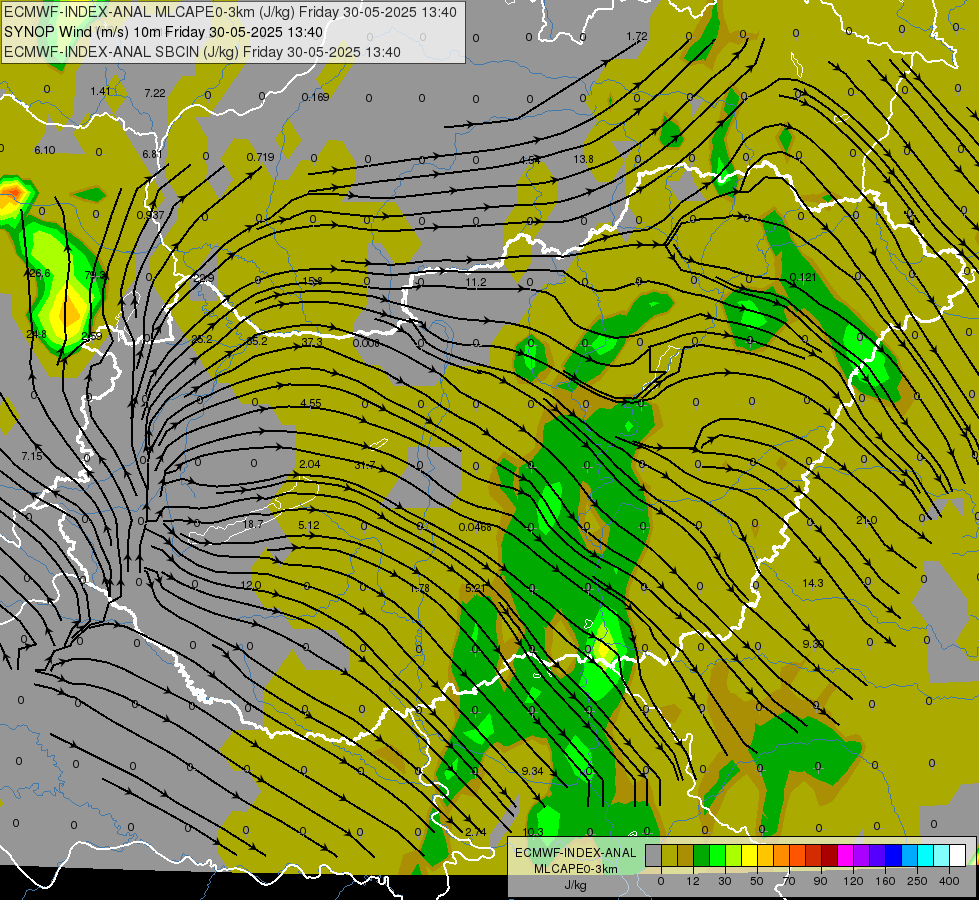Pick the dark red legend swatch
The image size is (979, 900).
click(x=829, y=855)
